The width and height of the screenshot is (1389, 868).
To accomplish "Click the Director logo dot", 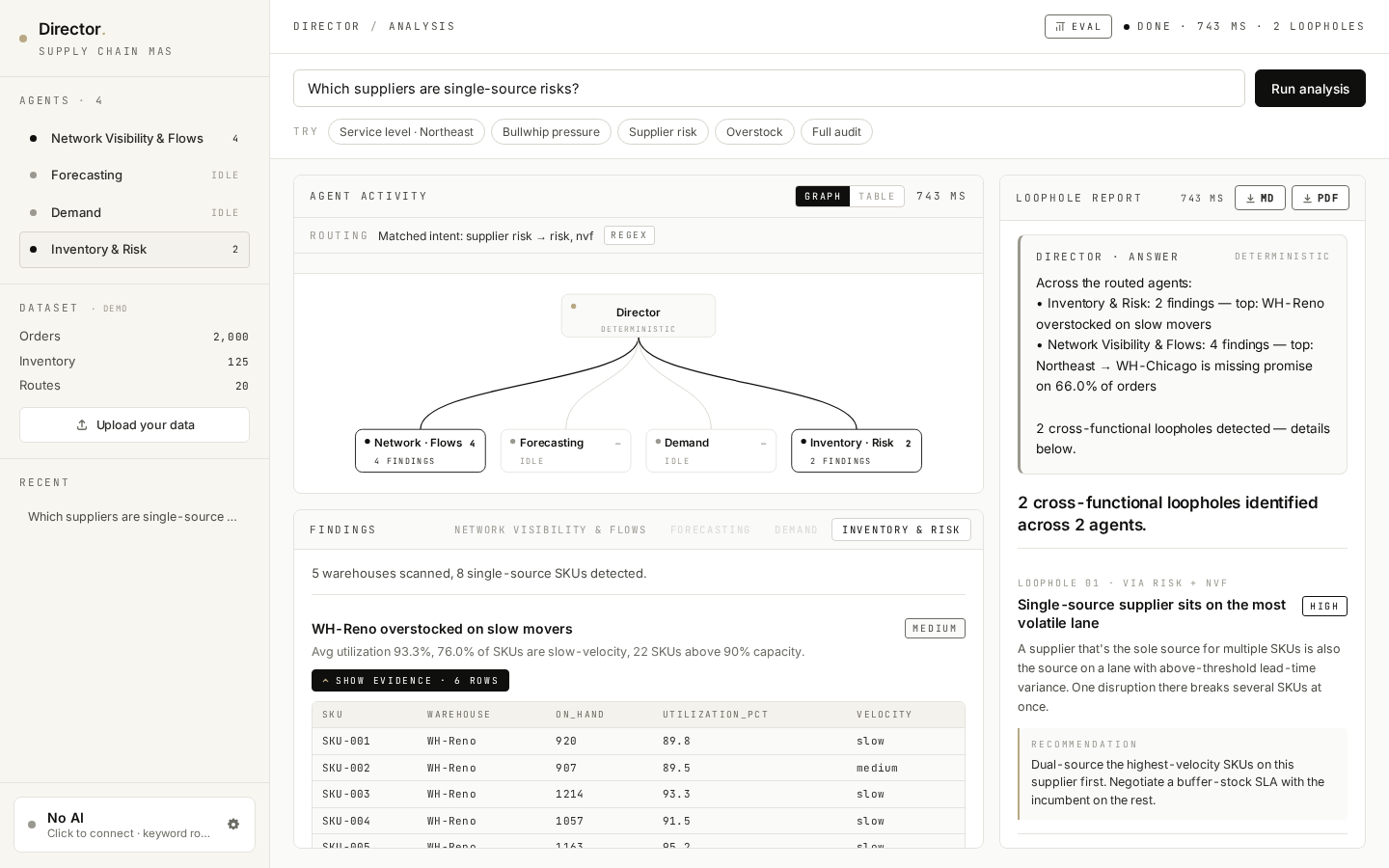I will (23, 39).
